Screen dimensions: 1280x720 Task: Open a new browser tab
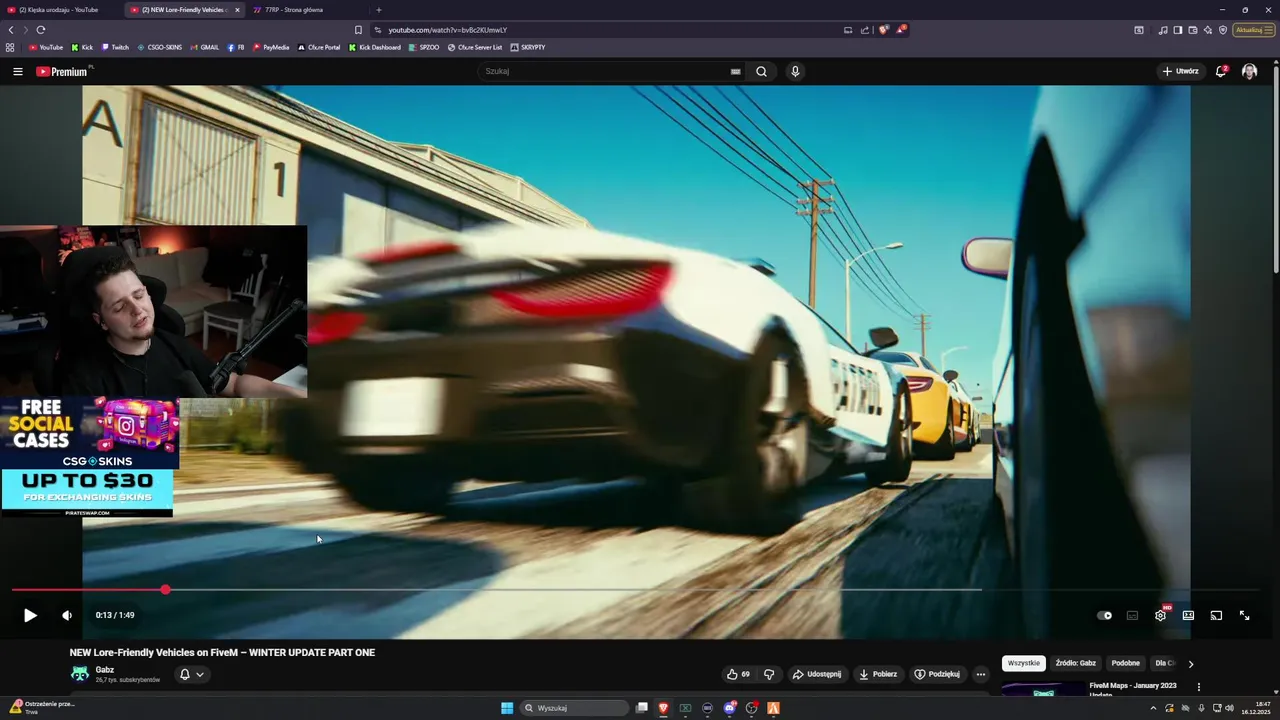coord(378,10)
